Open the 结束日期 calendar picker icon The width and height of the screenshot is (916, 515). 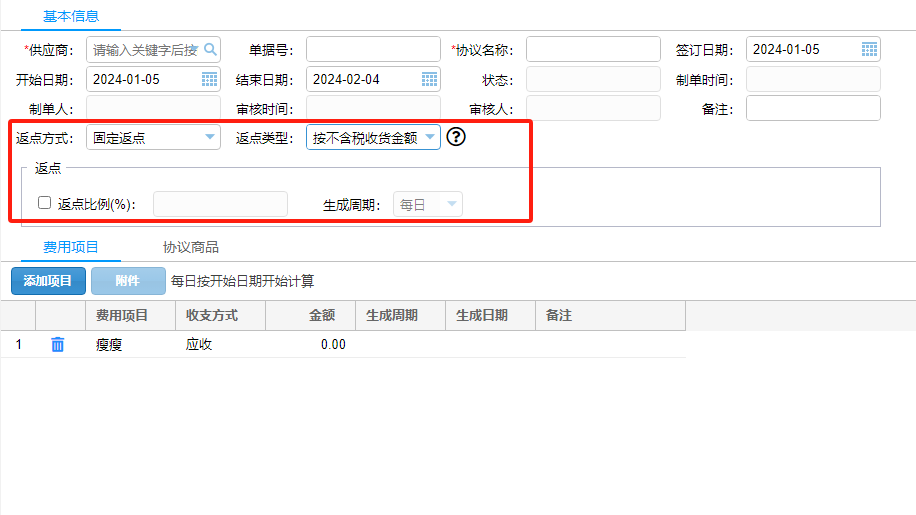coord(429,79)
